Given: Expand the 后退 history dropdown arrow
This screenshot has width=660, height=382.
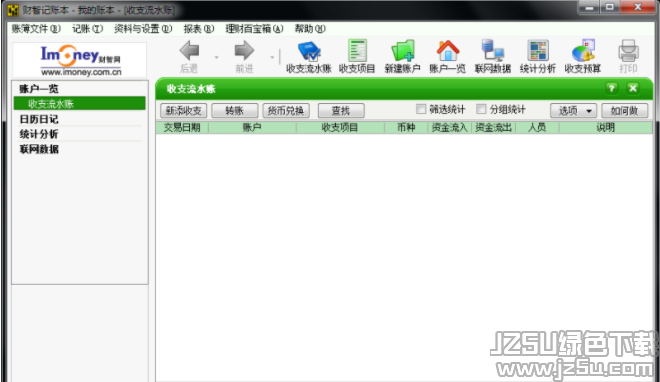Looking at the screenshot, I should pos(216,57).
